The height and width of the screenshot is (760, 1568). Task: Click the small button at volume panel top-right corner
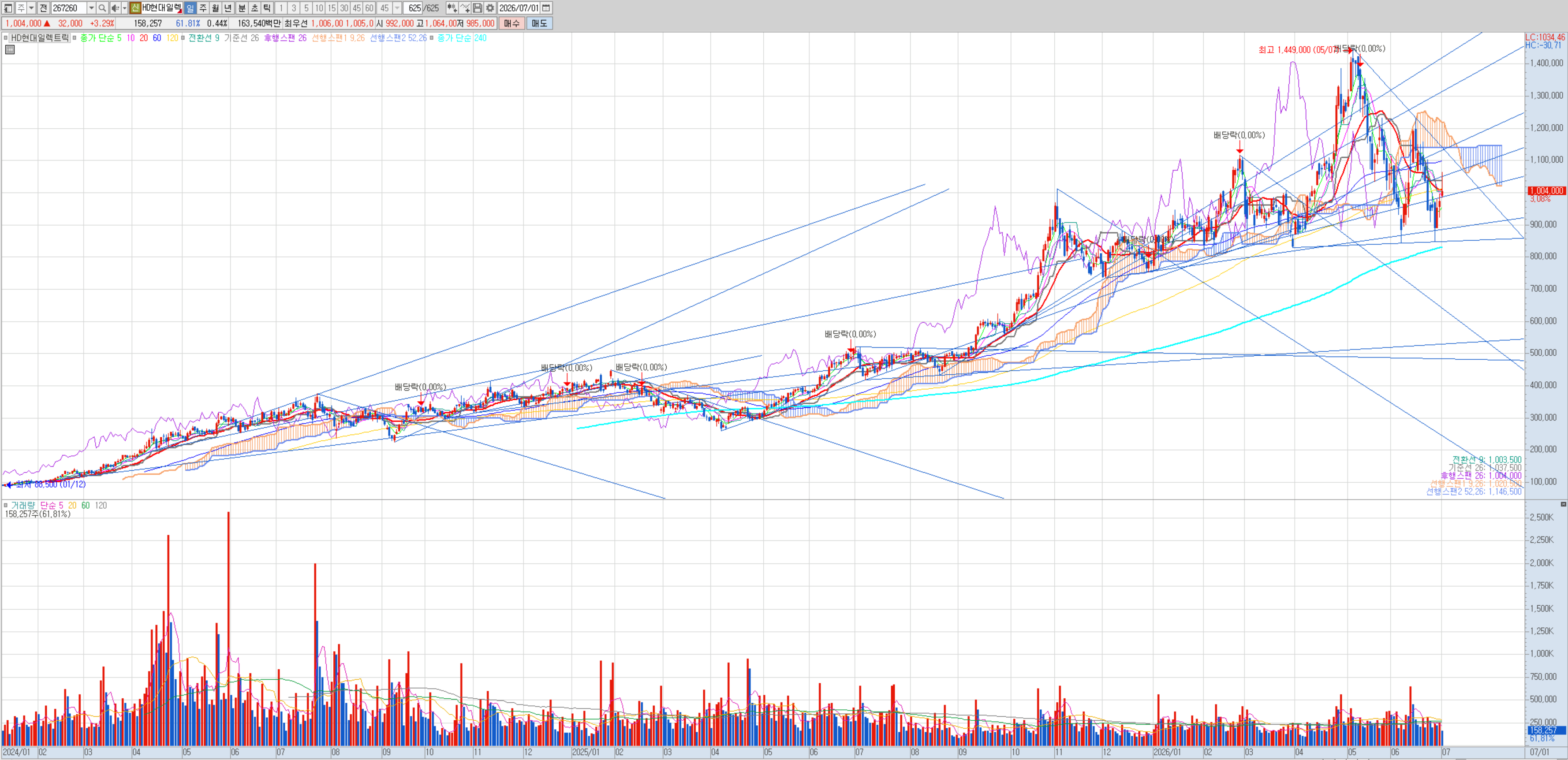[1563, 504]
